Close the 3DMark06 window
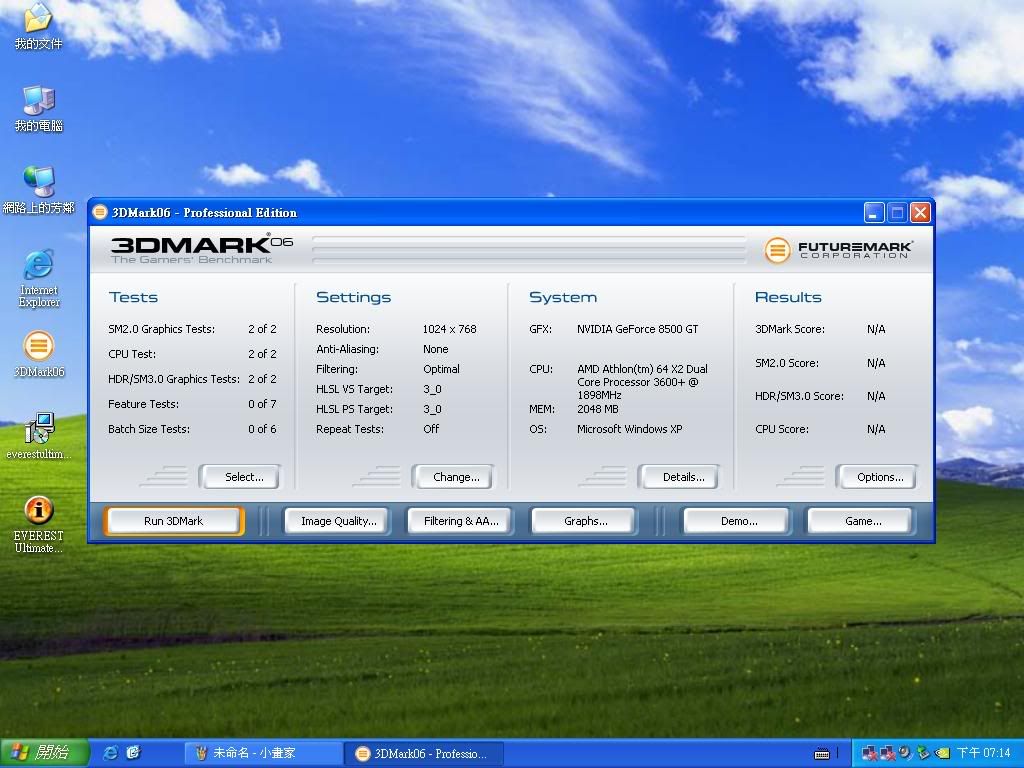The height and width of the screenshot is (768, 1024). [920, 212]
